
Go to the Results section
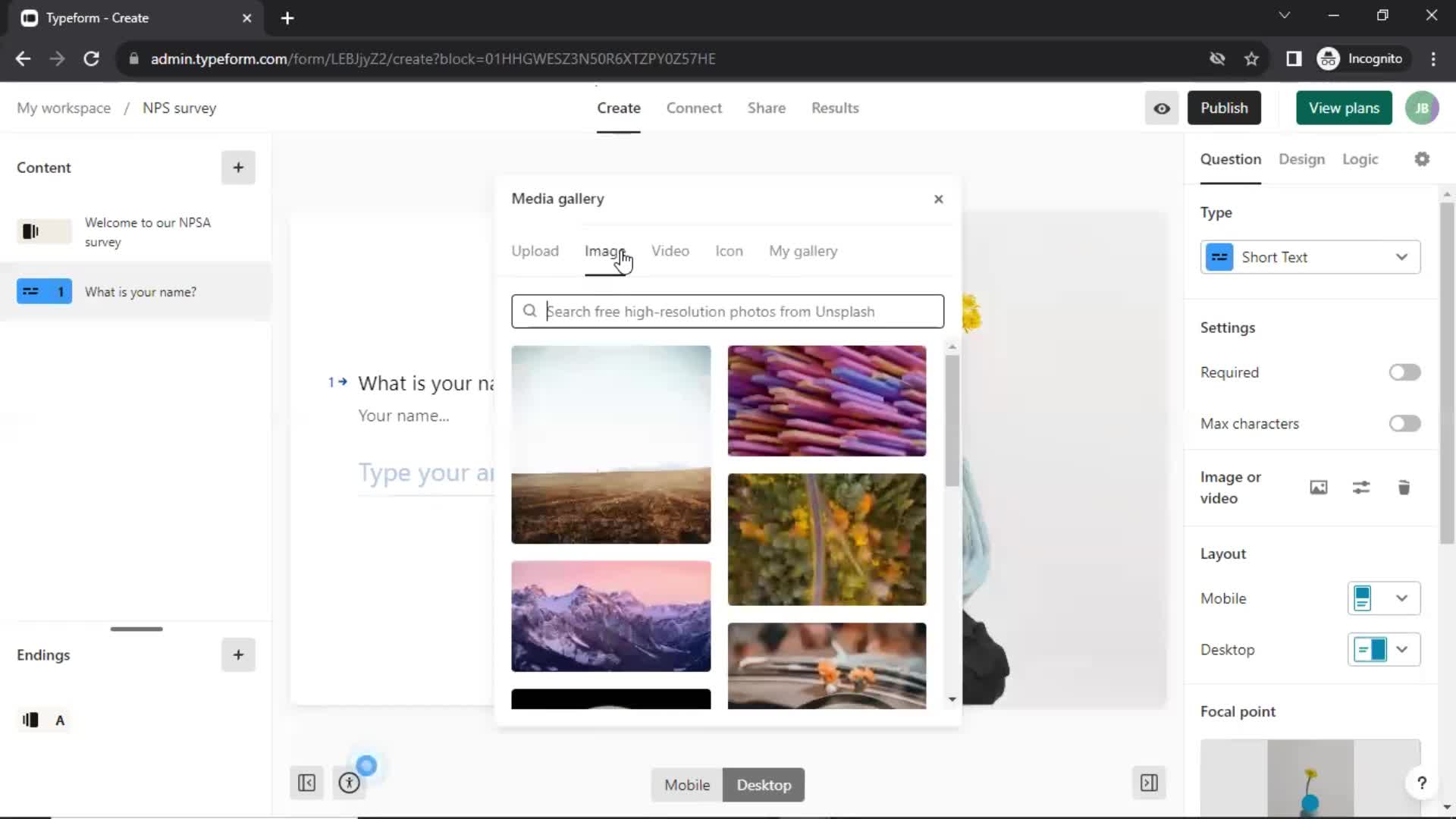pos(835,108)
